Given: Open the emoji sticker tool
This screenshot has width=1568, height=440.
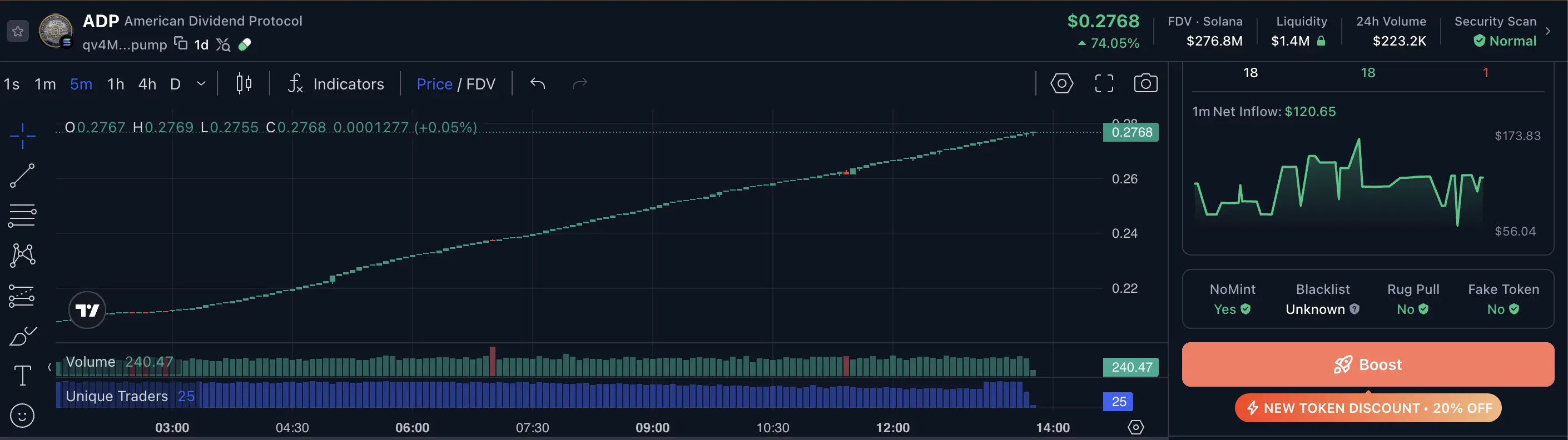Looking at the screenshot, I should tap(23, 416).
